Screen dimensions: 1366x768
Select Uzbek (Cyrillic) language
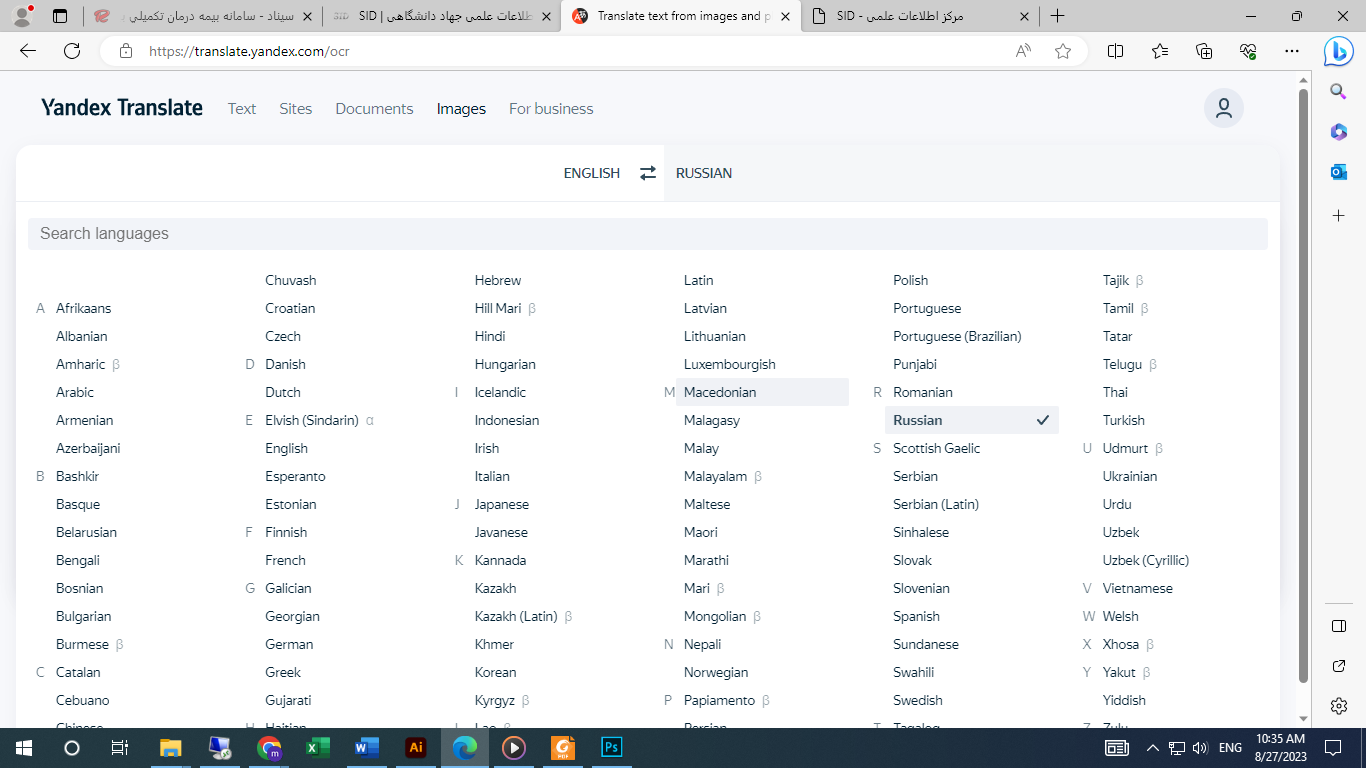1146,560
